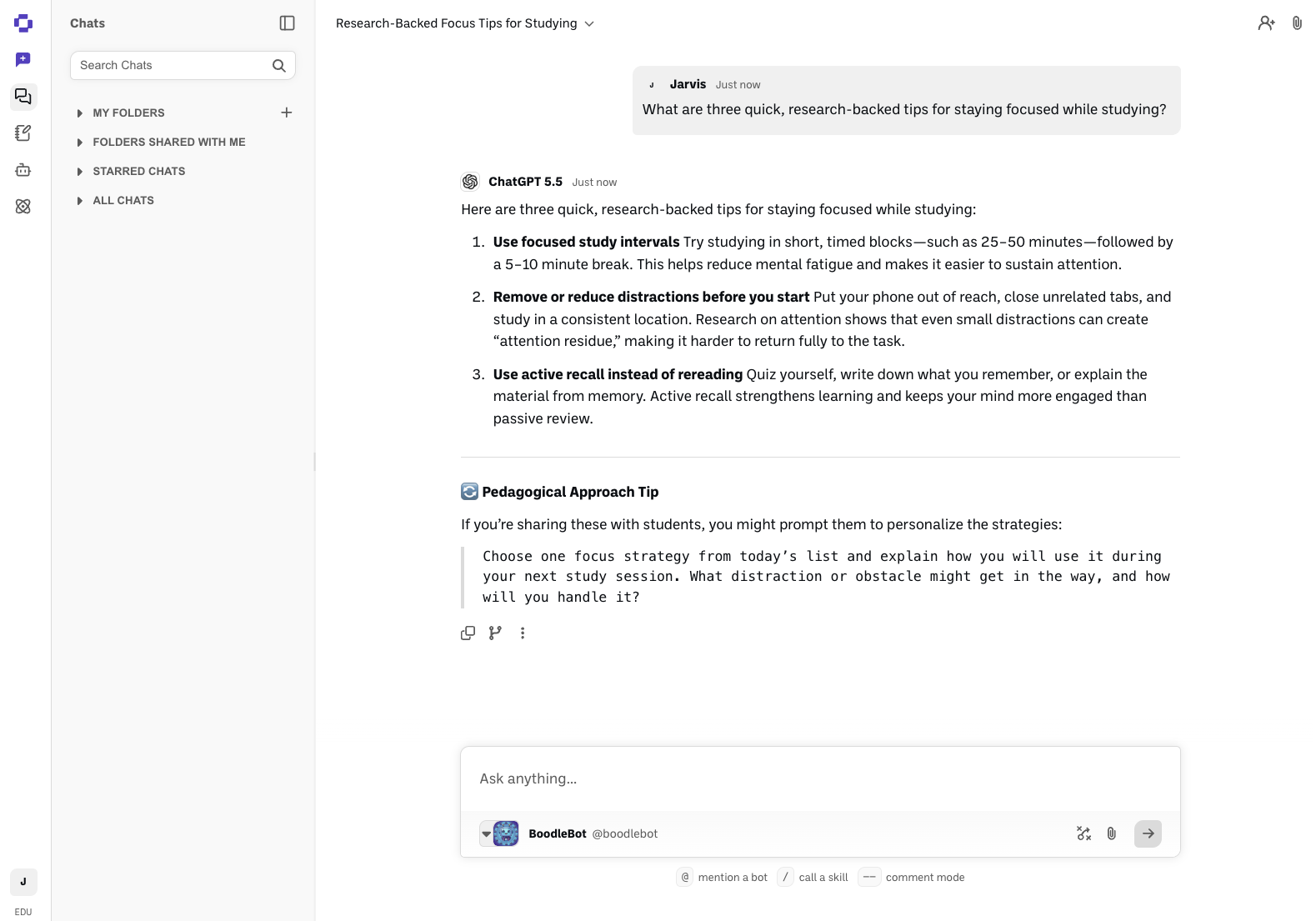Click the EDU label below avatar

[x=23, y=912]
